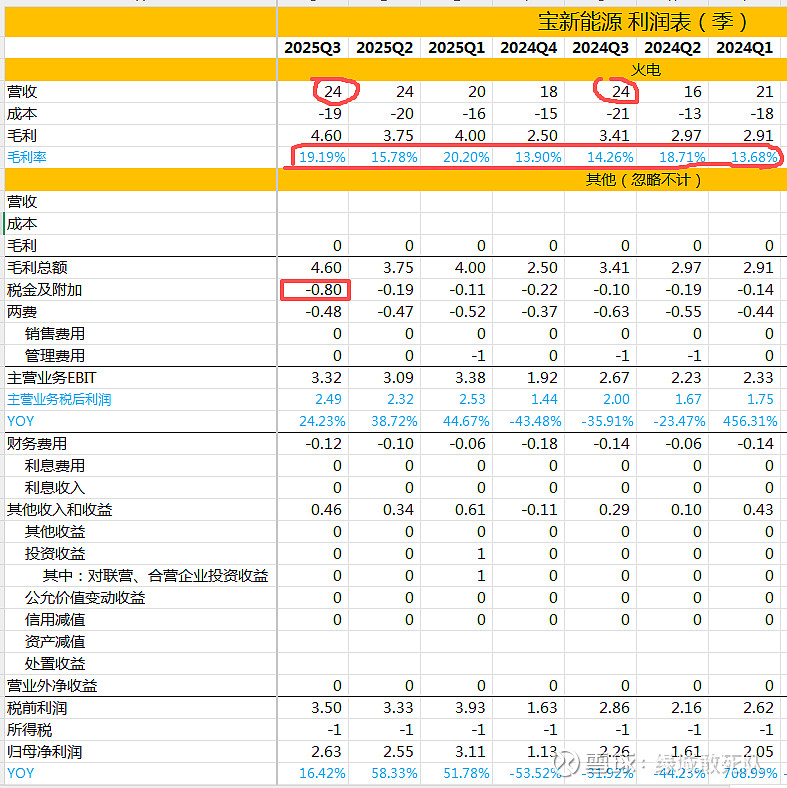Click the 归母净利润 row label
Image resolution: width=787 pixels, height=788 pixels.
[44, 752]
